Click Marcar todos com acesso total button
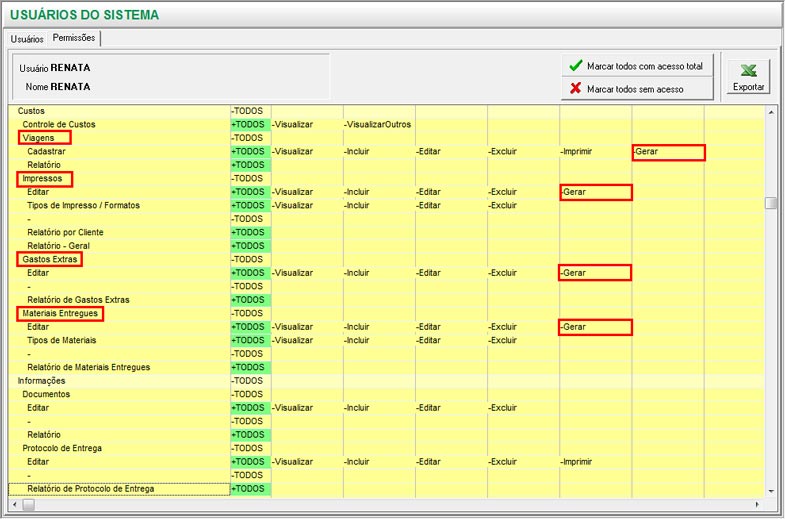 (637, 66)
